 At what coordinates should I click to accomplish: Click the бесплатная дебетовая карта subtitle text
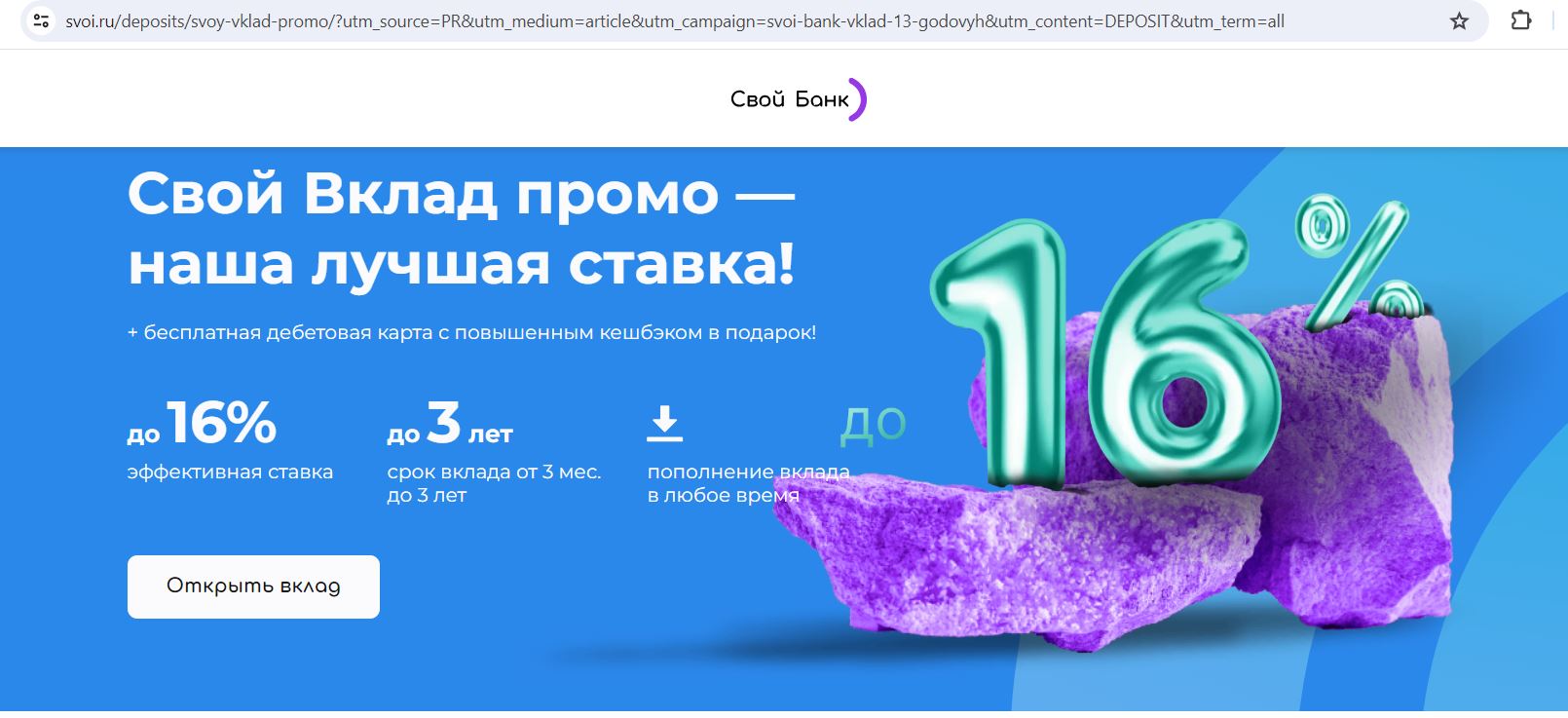coord(471,332)
